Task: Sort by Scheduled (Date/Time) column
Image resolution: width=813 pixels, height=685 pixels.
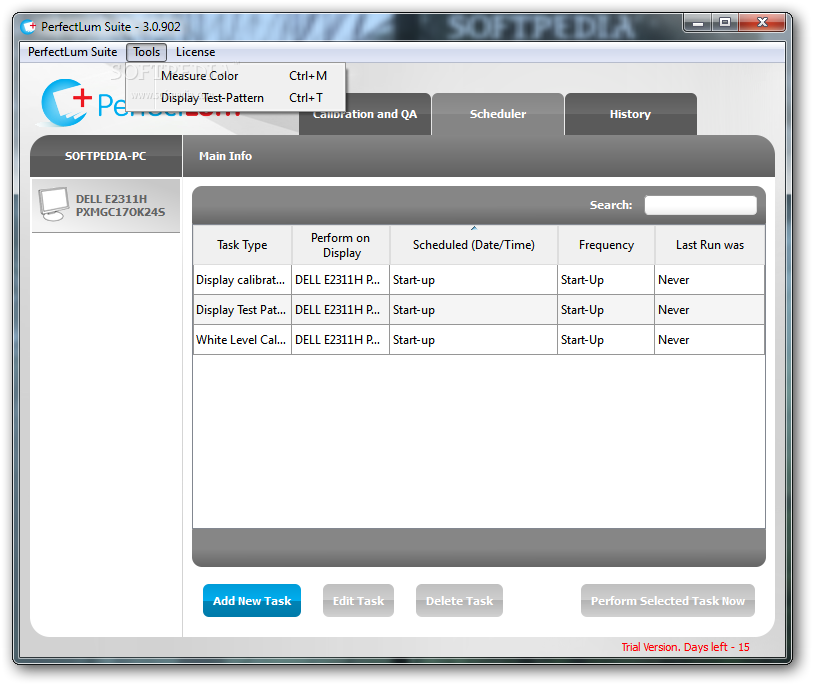Action: (x=474, y=245)
